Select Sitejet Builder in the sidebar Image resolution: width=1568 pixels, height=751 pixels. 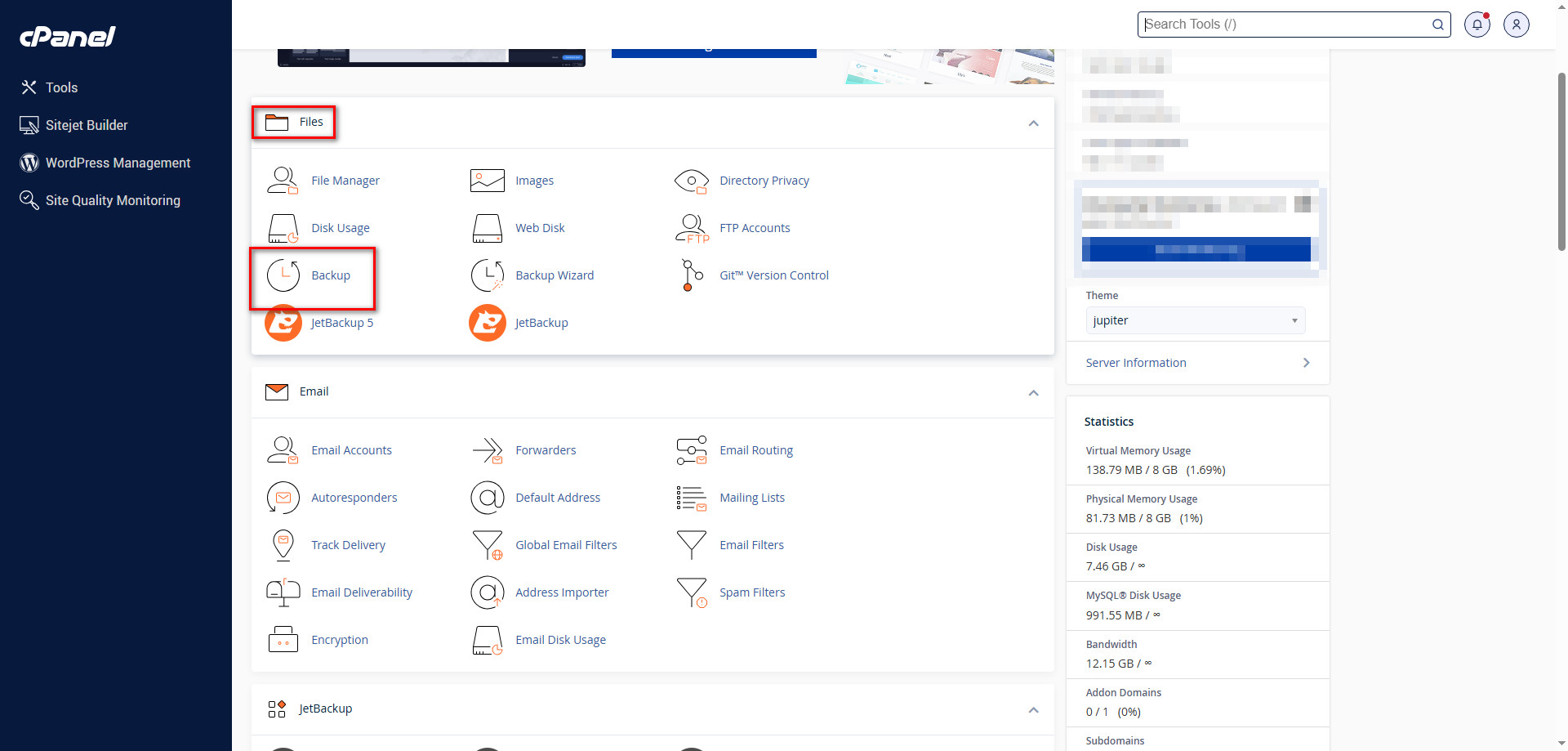[87, 124]
